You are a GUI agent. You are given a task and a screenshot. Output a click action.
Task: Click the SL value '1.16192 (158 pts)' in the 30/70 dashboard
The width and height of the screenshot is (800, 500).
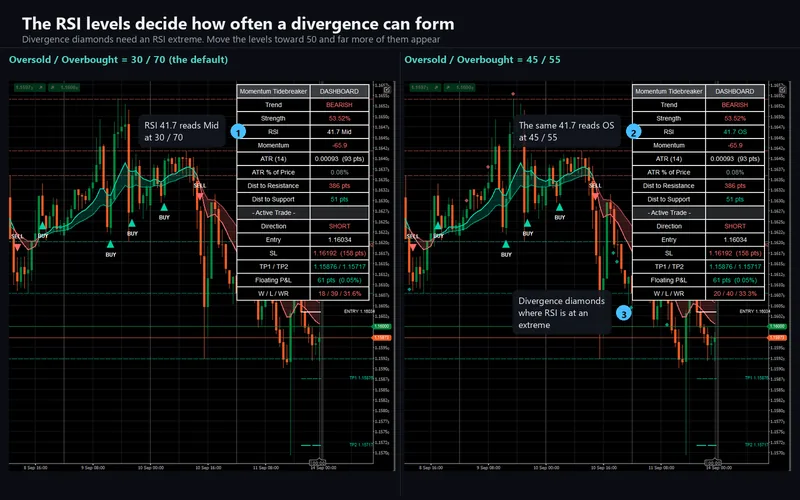pos(339,253)
